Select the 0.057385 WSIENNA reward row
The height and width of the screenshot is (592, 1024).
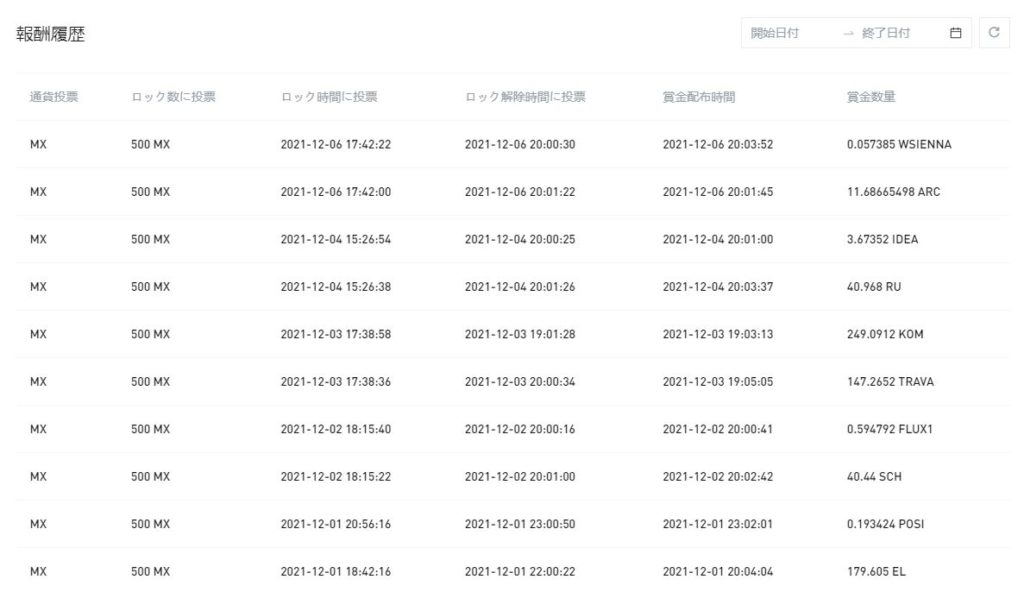coord(898,145)
